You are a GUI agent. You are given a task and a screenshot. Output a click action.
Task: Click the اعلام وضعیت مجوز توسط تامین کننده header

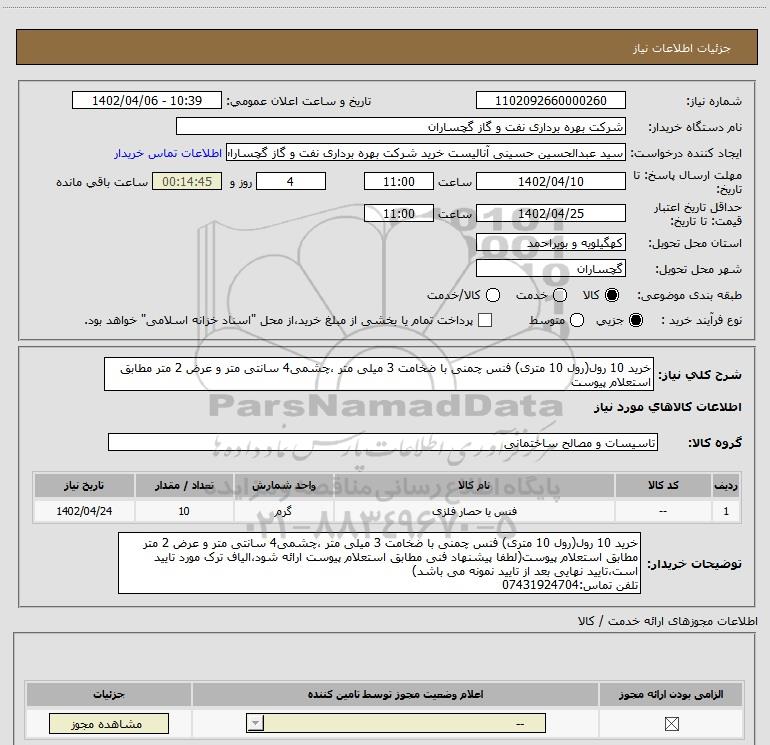[x=395, y=694]
